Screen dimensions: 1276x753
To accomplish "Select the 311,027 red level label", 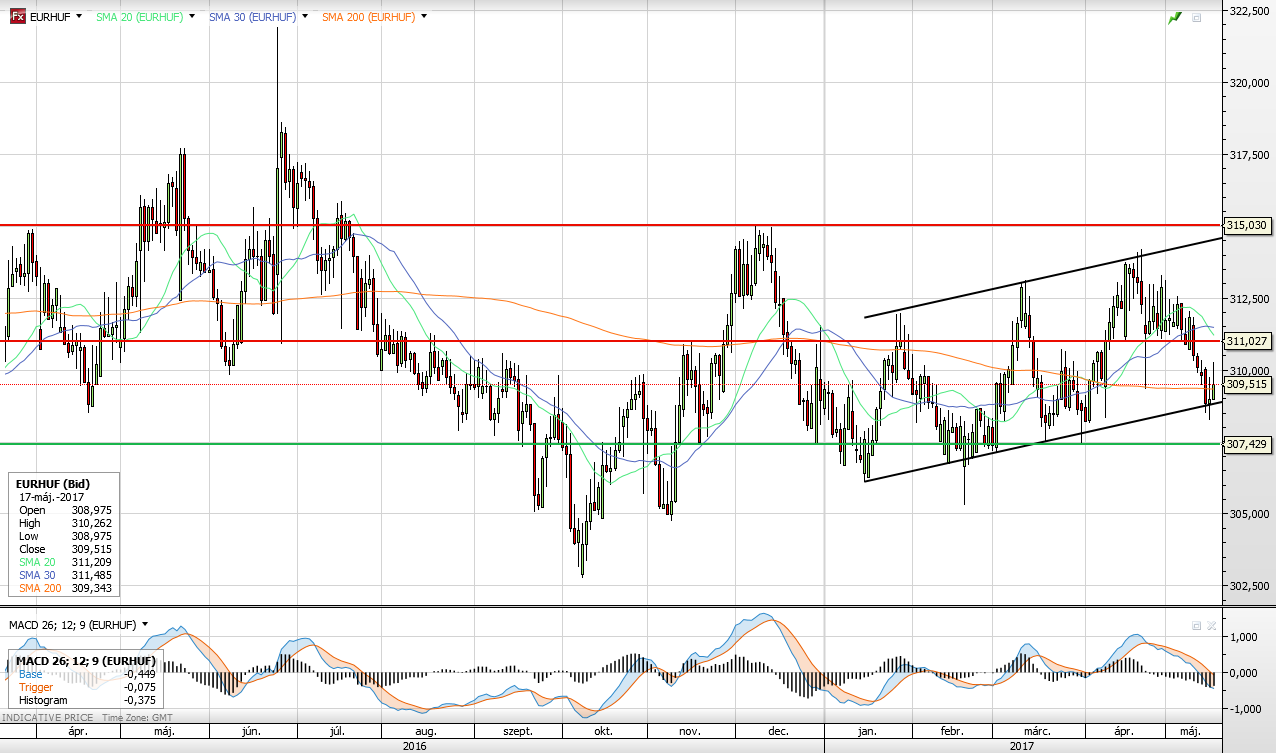I will point(1248,341).
